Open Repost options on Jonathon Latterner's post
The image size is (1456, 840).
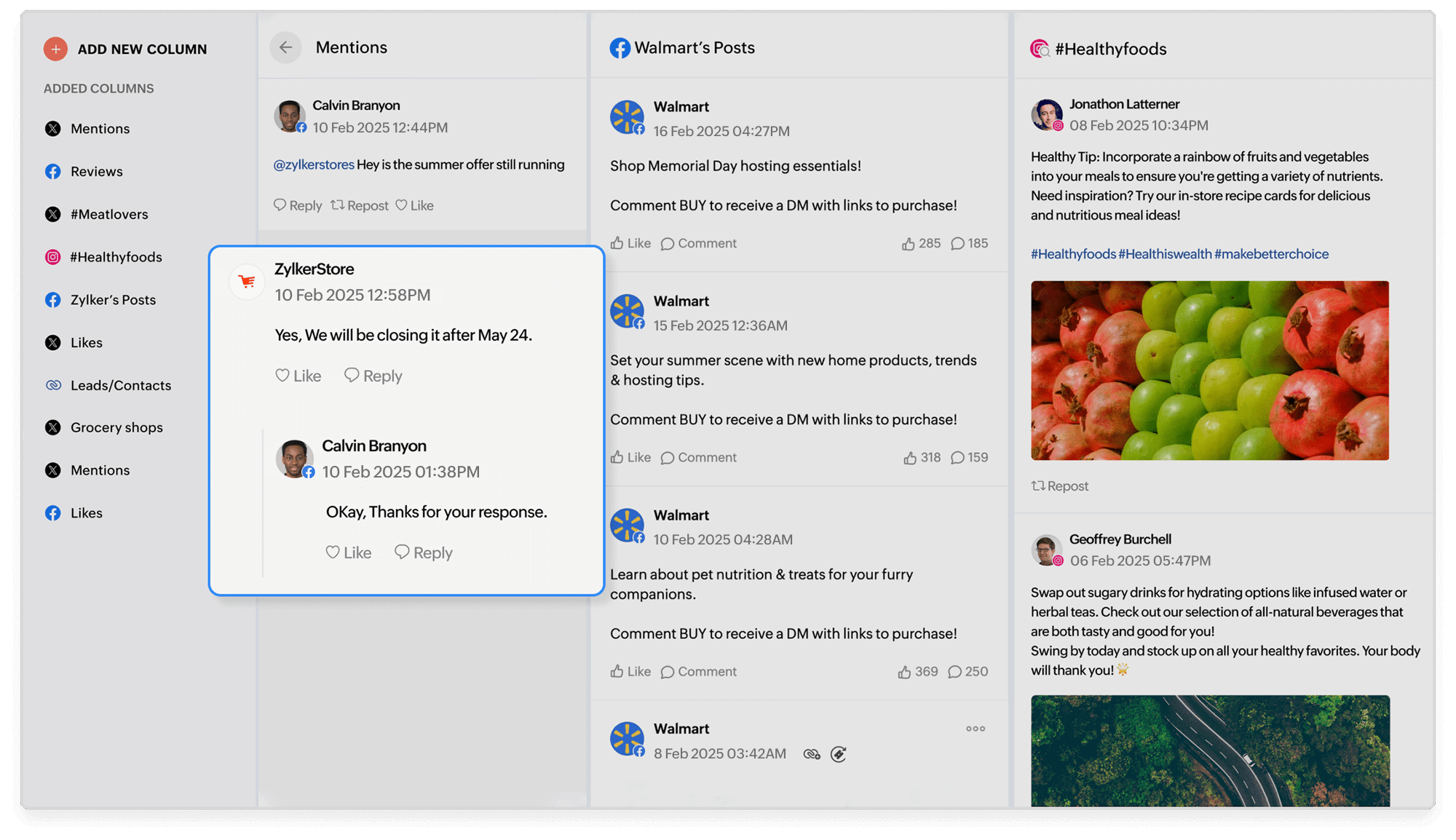pos(1059,486)
